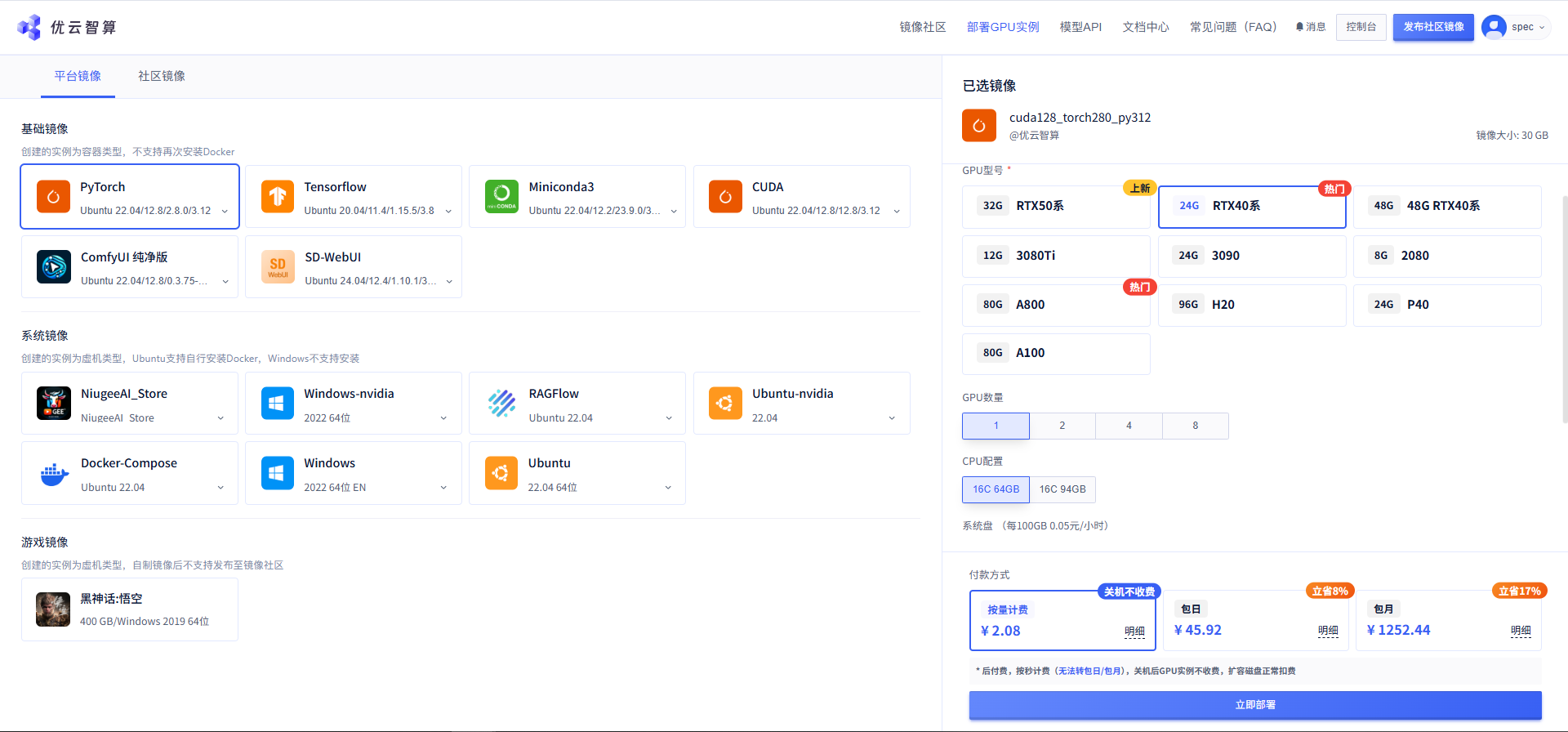
Task: Expand the PyTorch version dropdown
Action: click(225, 211)
